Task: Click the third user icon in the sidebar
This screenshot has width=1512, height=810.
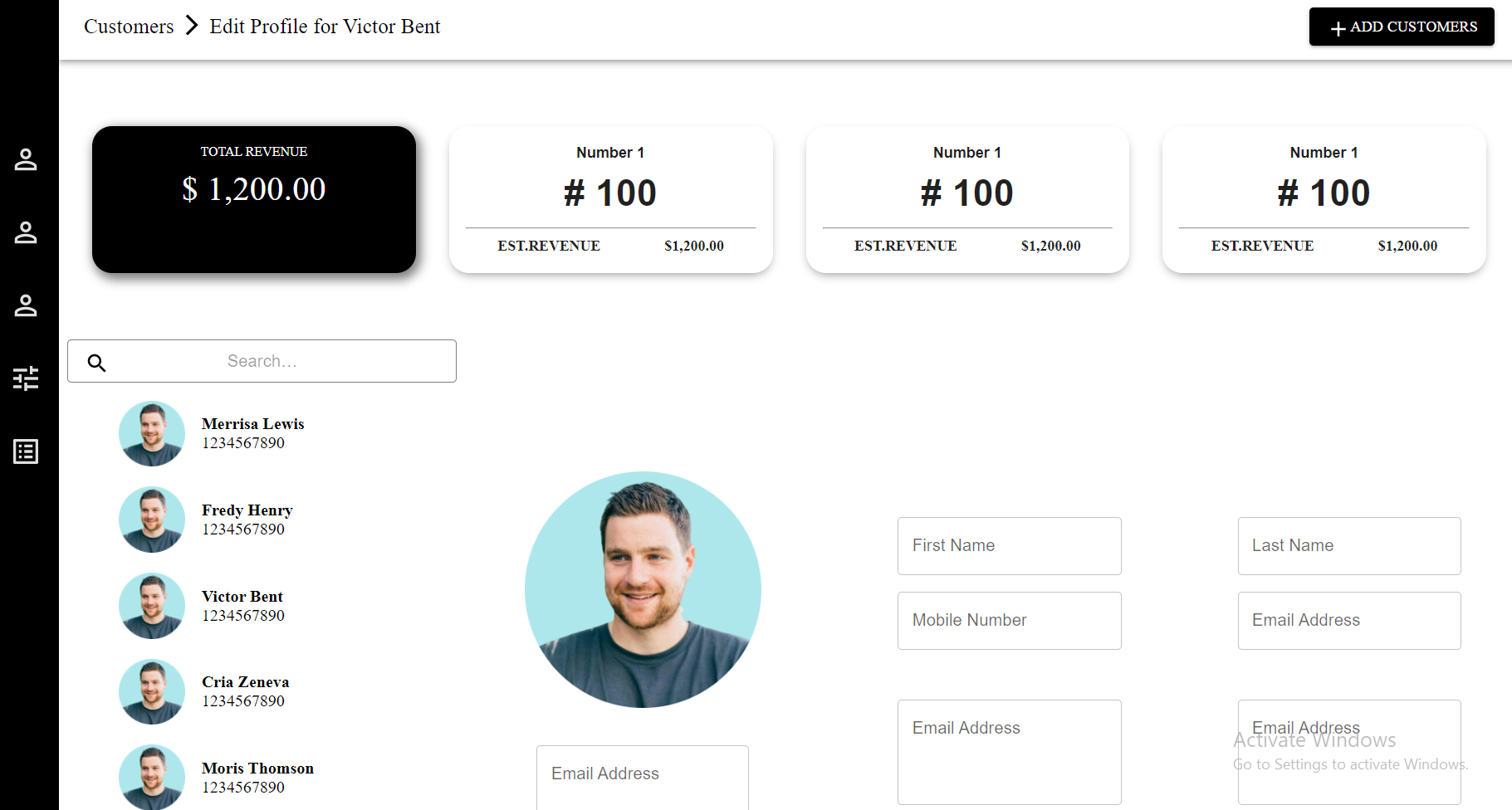Action: tap(26, 305)
